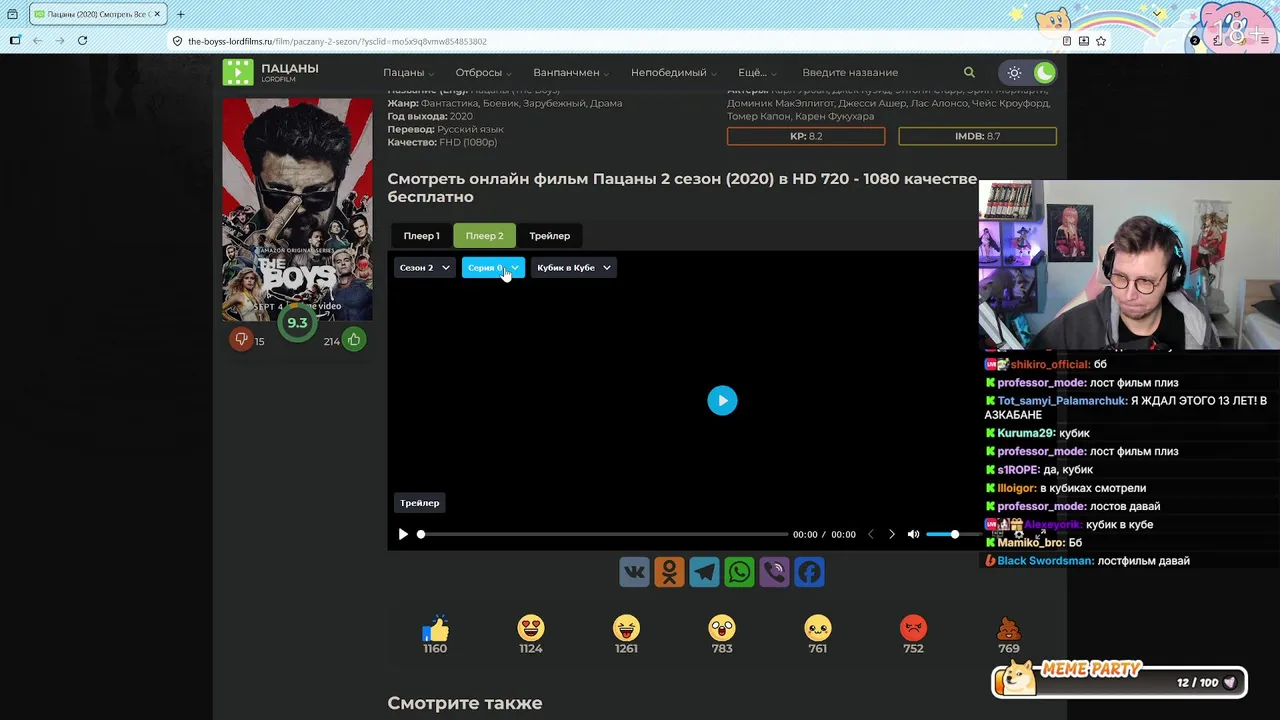Open the Кубик в Кубе voiceover dropdown
Screen dimensions: 1280x720
pyautogui.click(x=573, y=268)
